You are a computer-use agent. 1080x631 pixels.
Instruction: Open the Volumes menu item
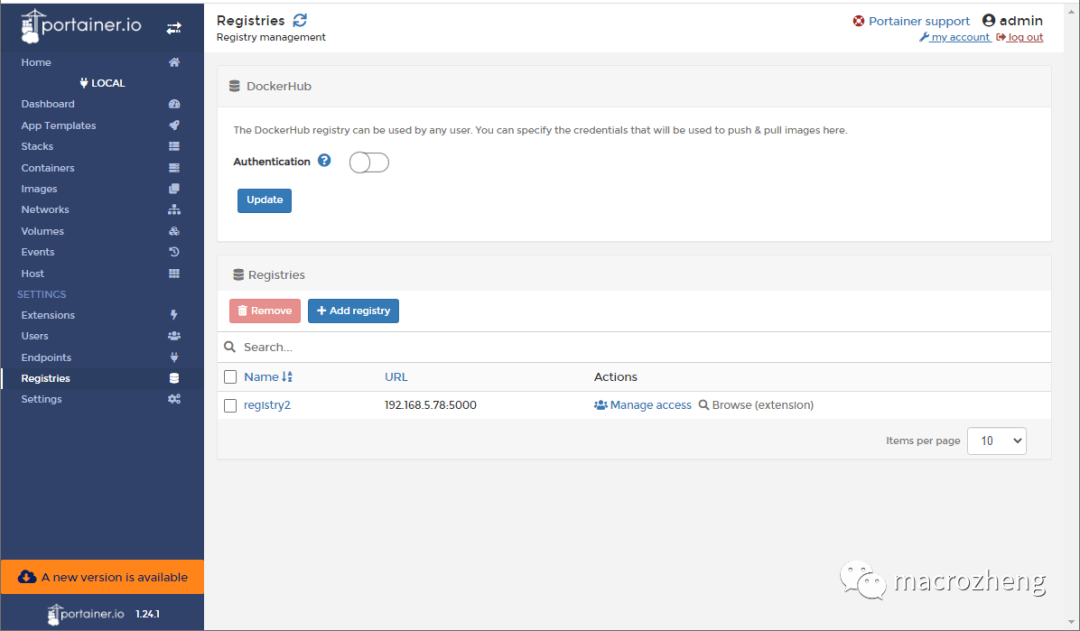(42, 231)
